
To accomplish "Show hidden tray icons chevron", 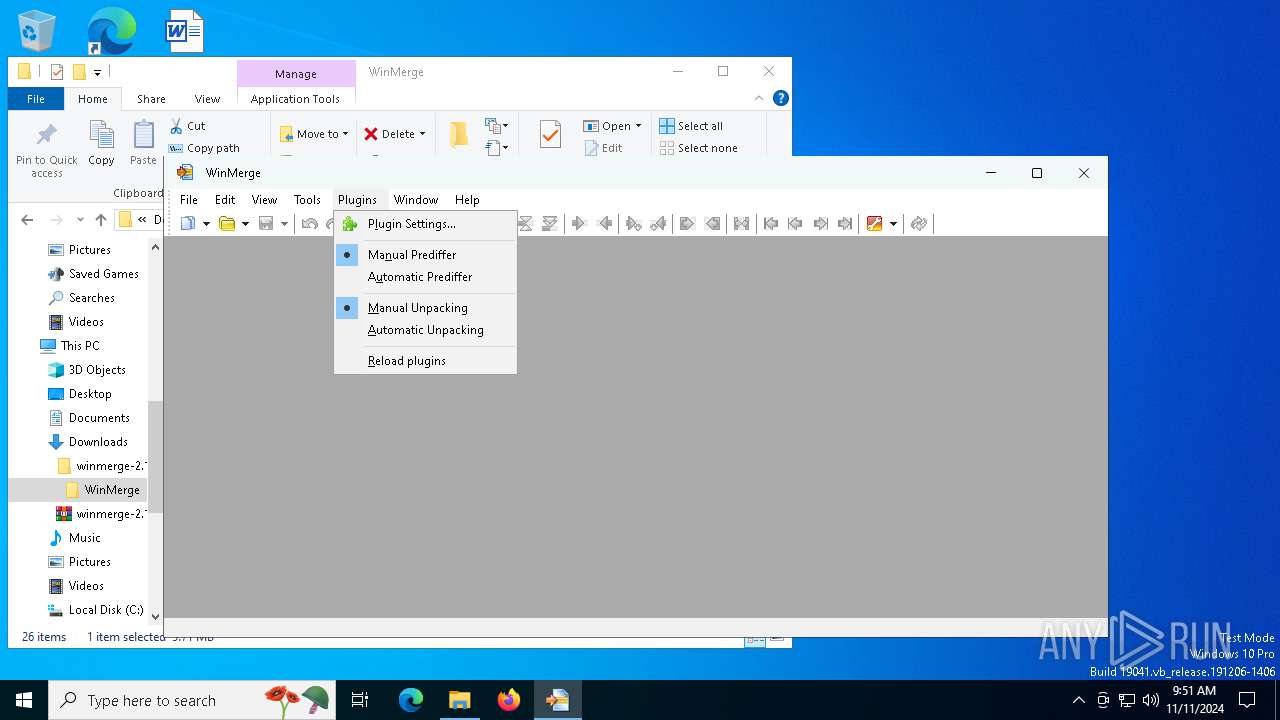I will tap(1078, 700).
